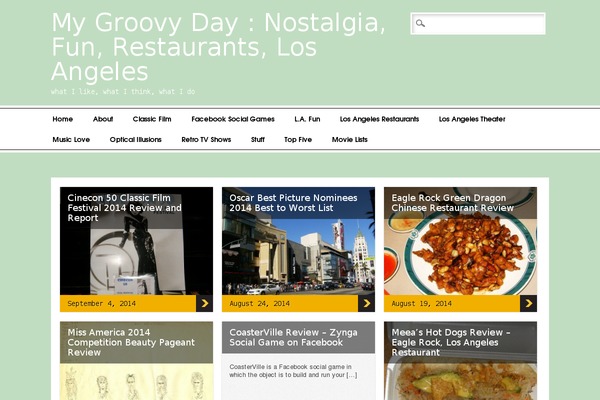The height and width of the screenshot is (400, 600).
Task: Select the Top Five menu item
Action: pos(298,139)
